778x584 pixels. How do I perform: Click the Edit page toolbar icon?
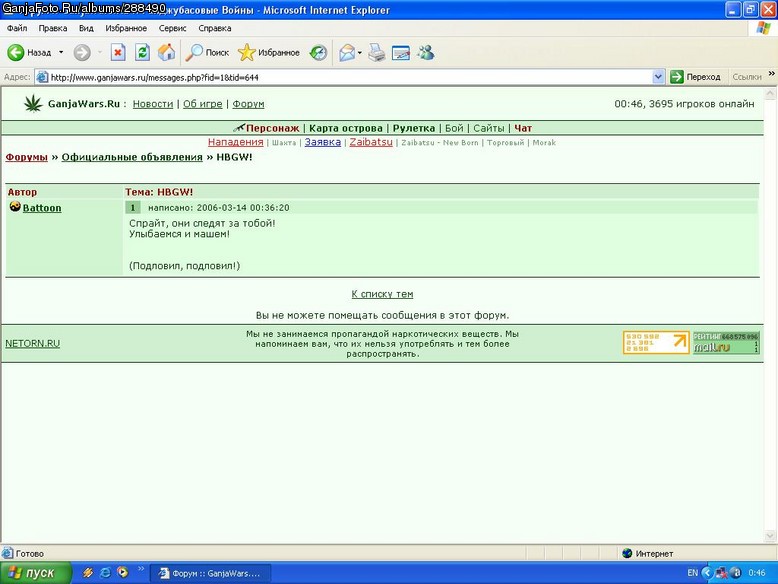click(x=401, y=53)
